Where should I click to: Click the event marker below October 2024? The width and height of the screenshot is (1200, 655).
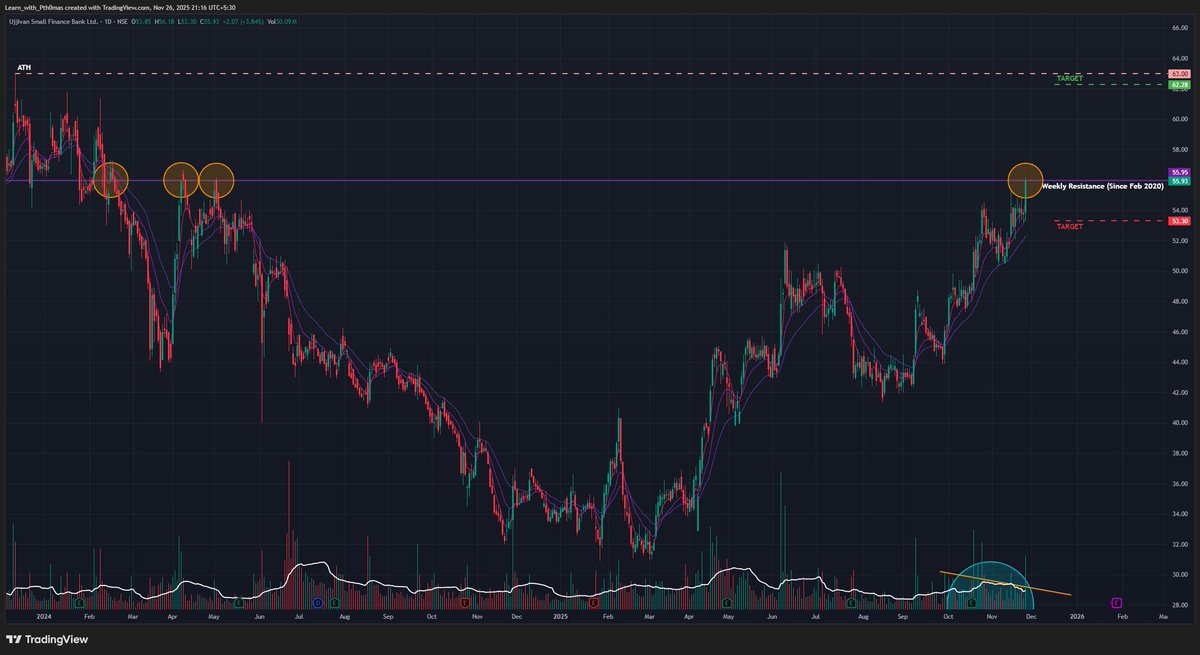tap(464, 604)
